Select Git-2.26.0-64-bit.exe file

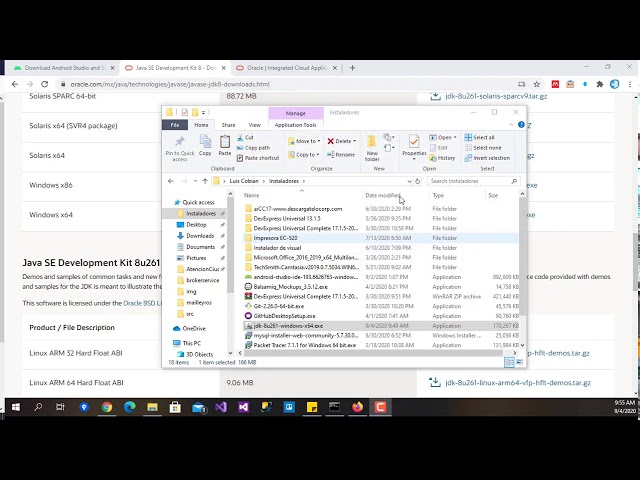point(279,306)
